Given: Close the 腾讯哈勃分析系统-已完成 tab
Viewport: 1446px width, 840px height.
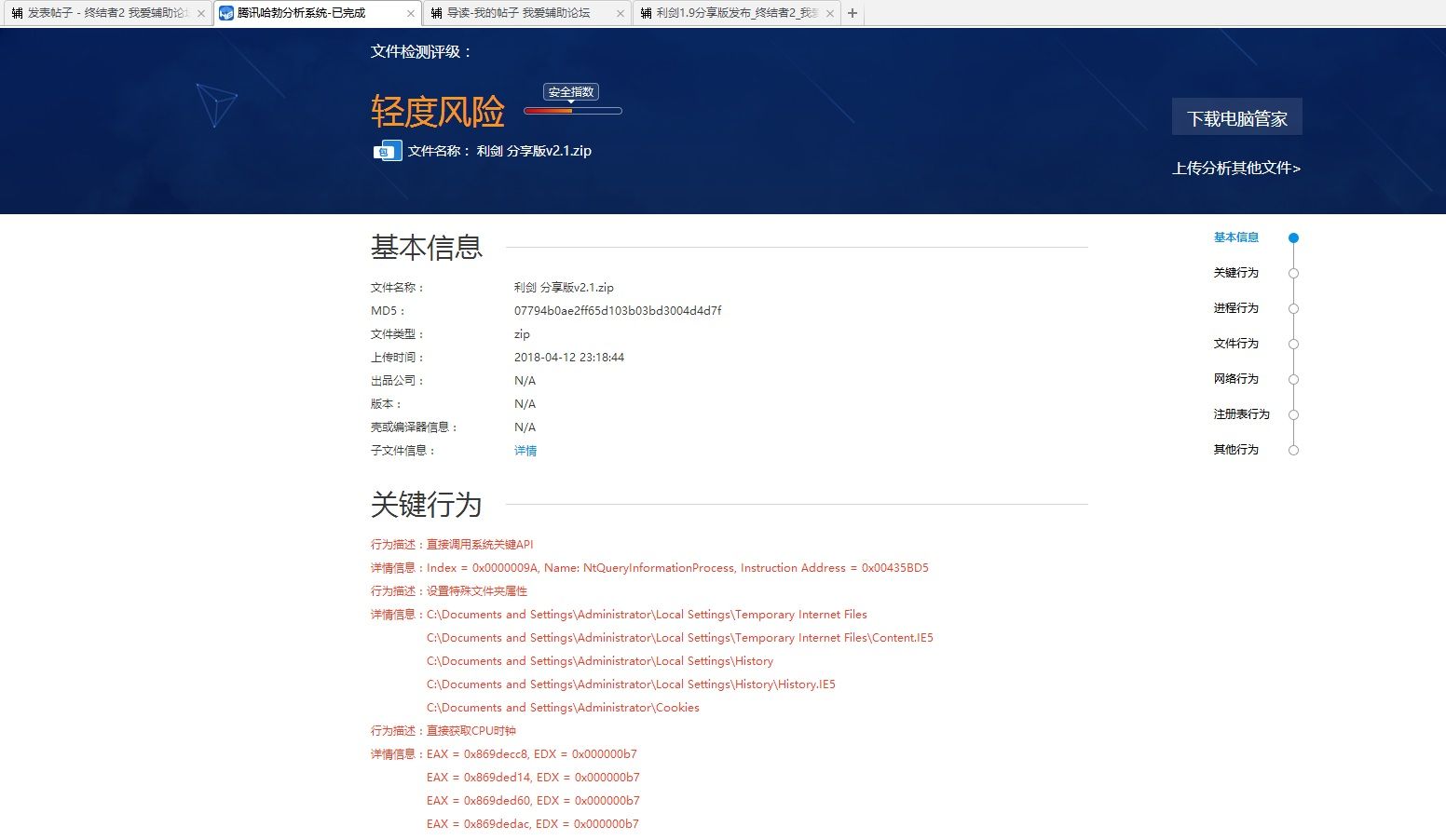Looking at the screenshot, I should pyautogui.click(x=411, y=14).
